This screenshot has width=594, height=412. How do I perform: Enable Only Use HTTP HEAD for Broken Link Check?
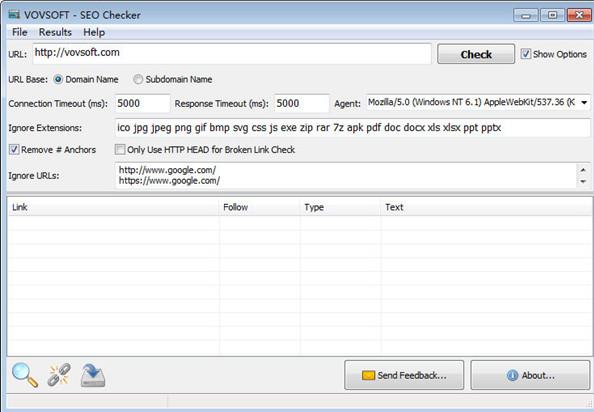point(120,150)
